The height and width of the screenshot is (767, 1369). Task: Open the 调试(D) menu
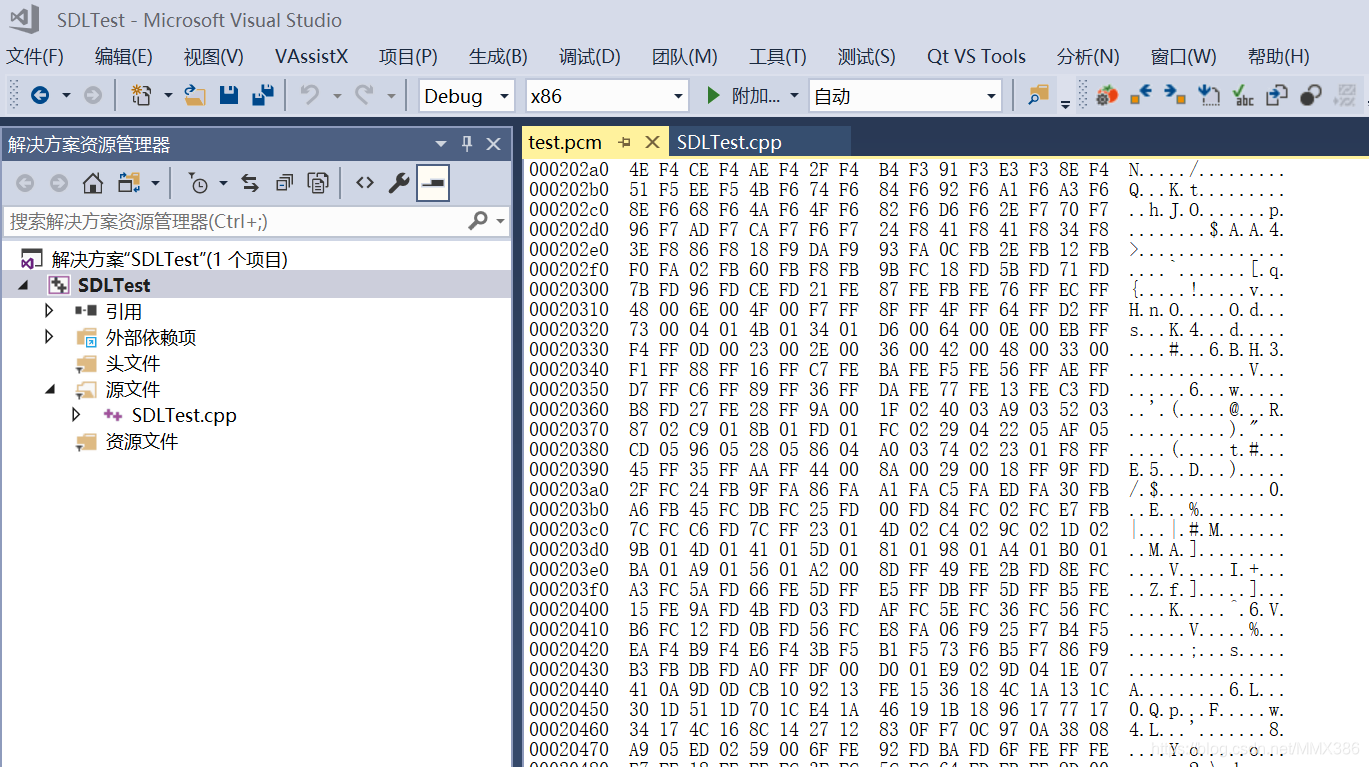[x=590, y=57]
